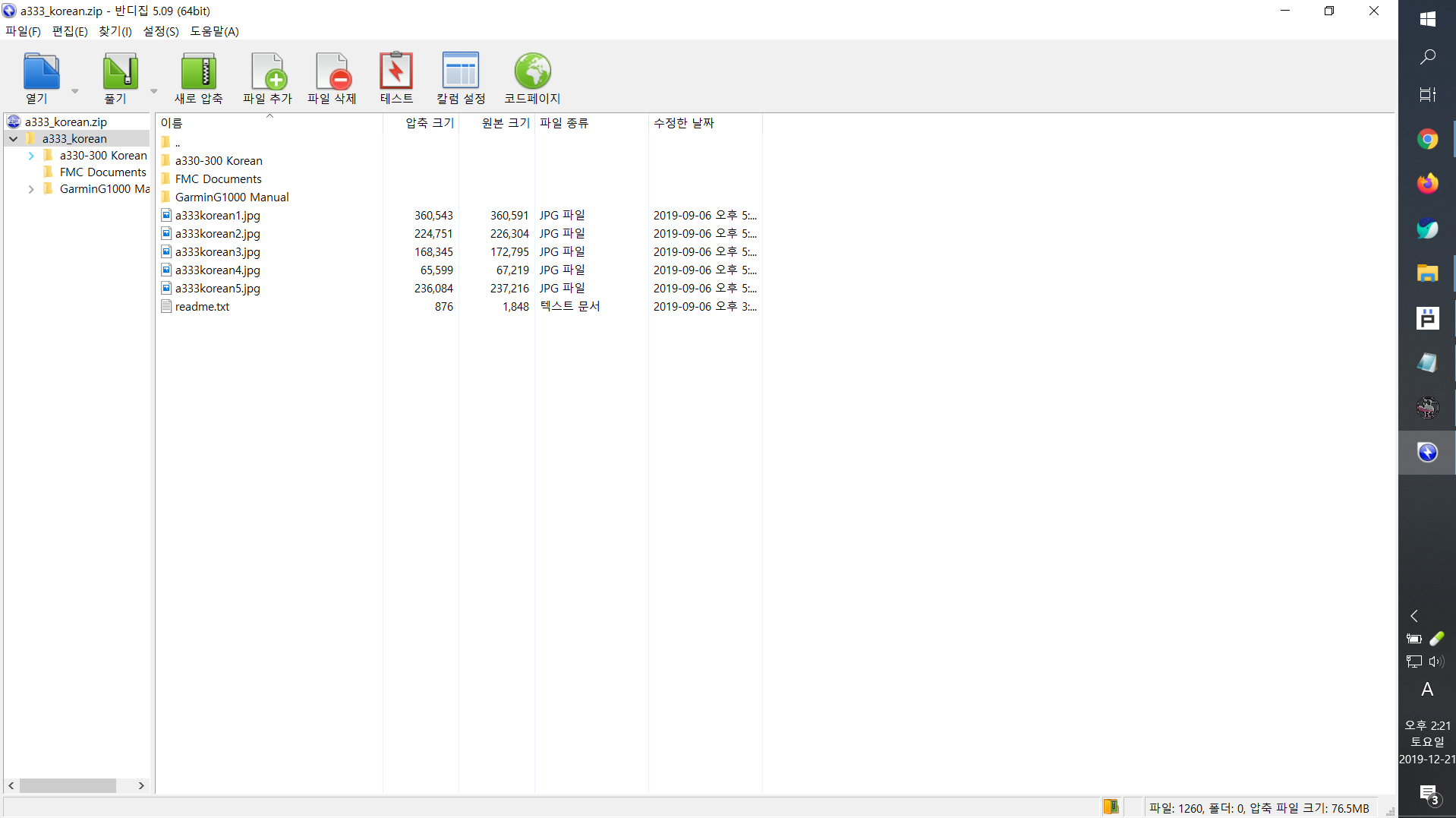This screenshot has height=818, width=1456.
Task: Select a333korean1.jpg file
Action: pos(217,216)
